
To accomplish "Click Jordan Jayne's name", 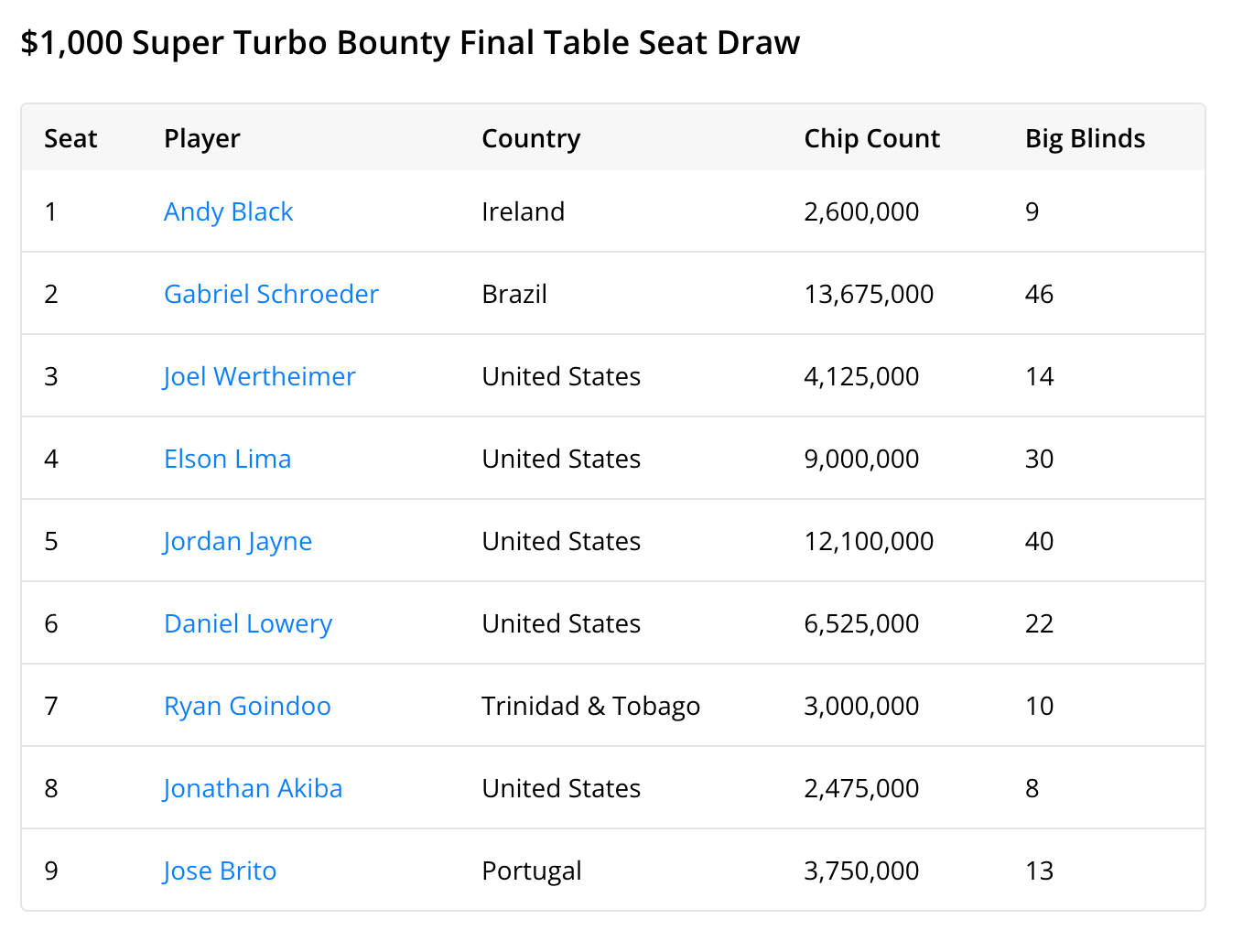I will (237, 541).
